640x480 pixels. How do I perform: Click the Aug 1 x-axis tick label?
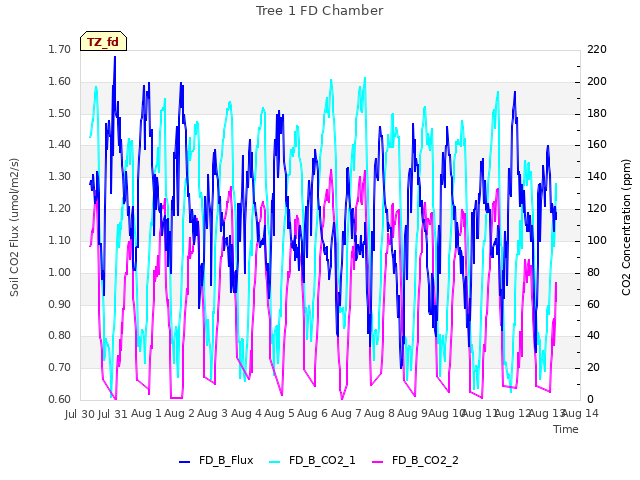[x=146, y=413]
